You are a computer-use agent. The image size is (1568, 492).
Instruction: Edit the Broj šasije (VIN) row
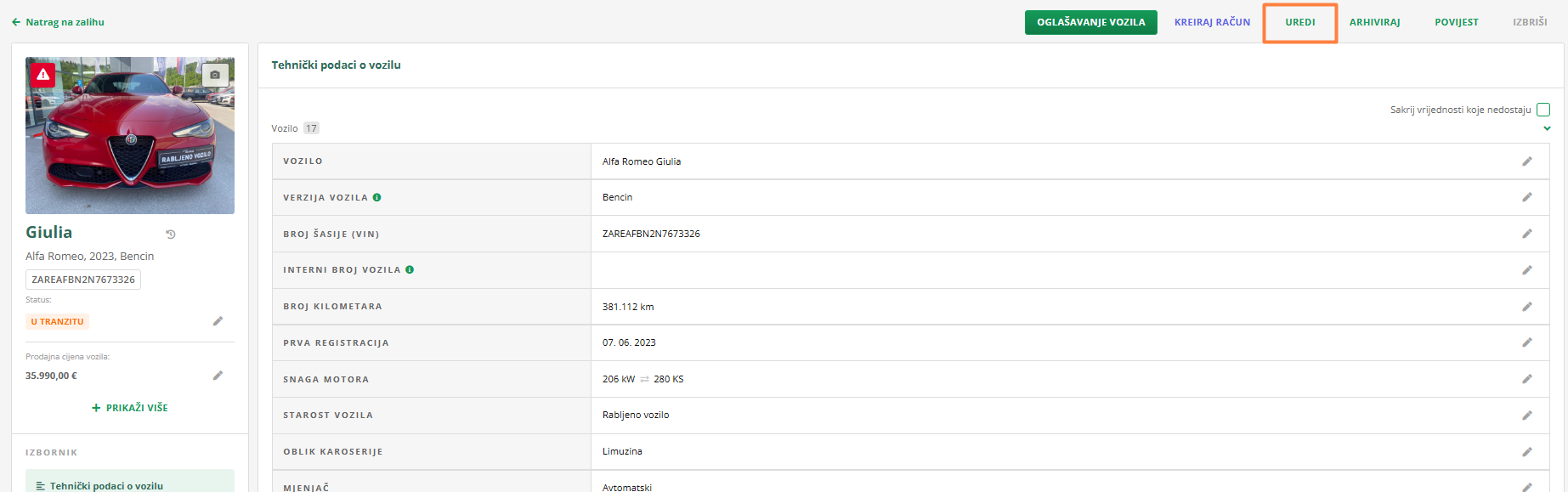pos(1526,234)
